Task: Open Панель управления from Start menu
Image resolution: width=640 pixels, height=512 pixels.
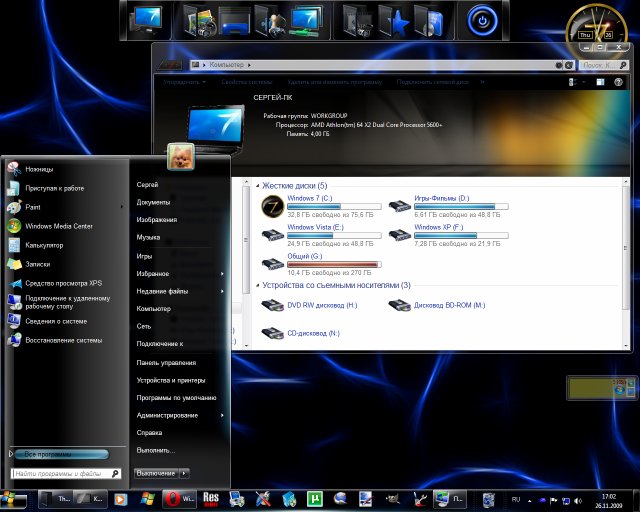Action: [166, 363]
